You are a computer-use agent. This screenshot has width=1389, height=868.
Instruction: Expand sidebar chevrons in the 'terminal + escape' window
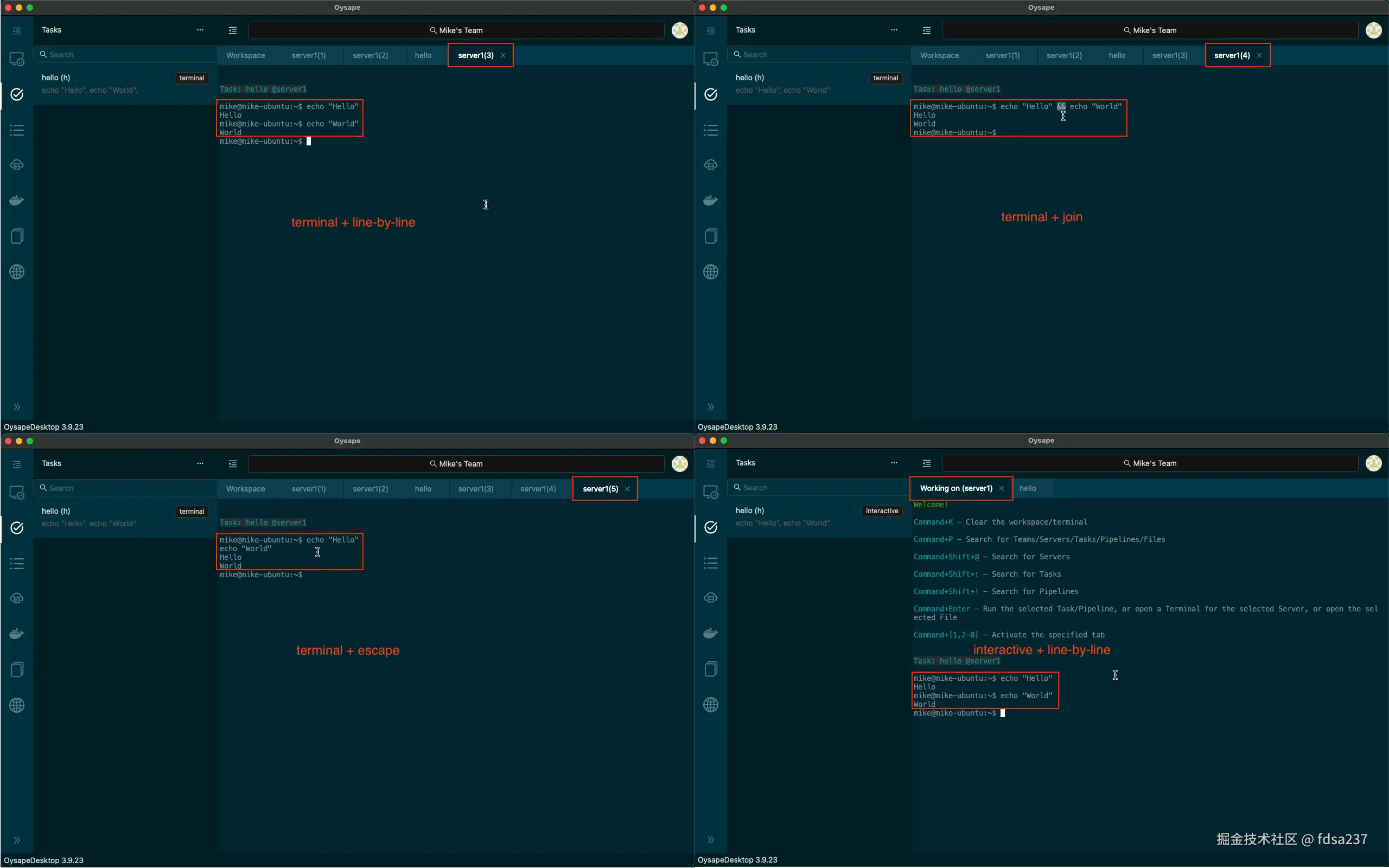(x=17, y=840)
